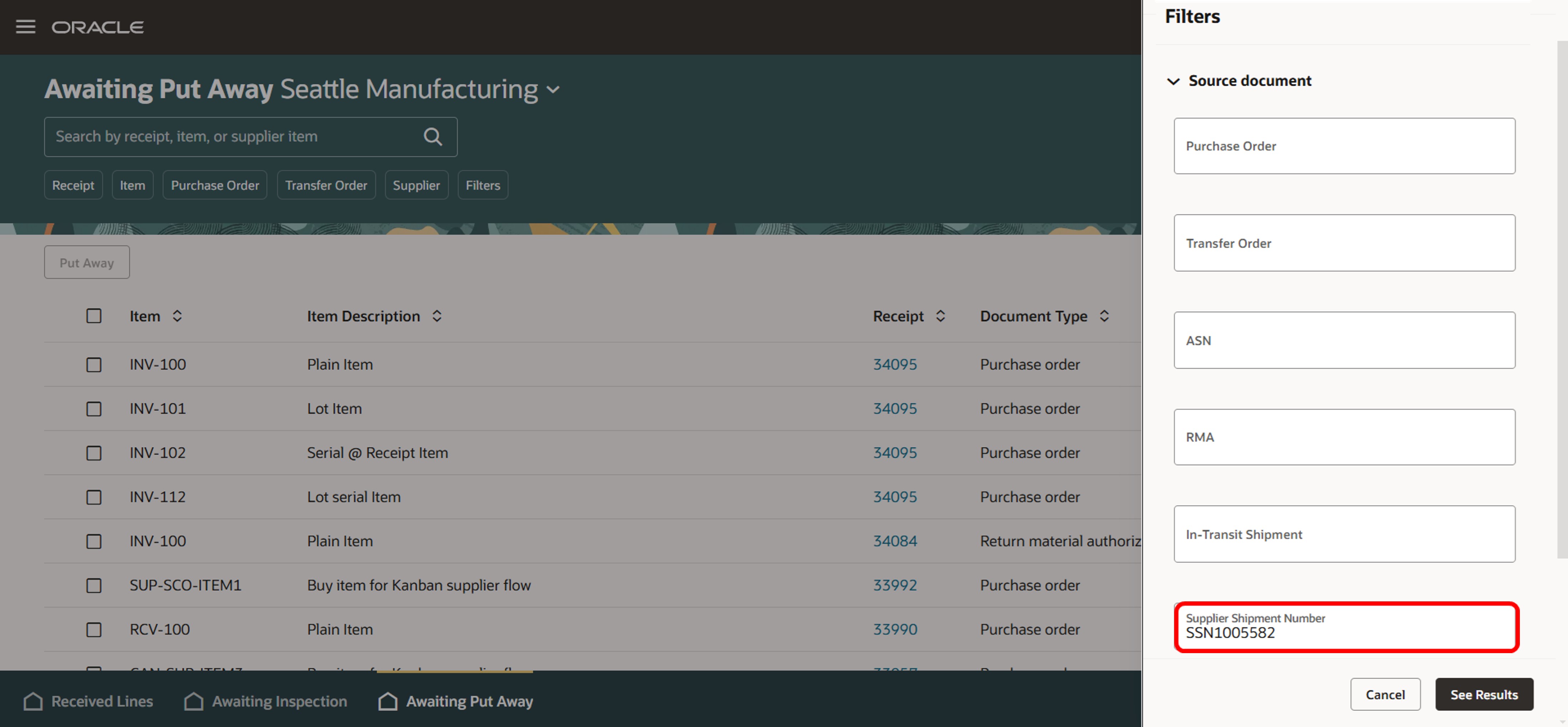Click the Received Lines home icon

point(34,701)
